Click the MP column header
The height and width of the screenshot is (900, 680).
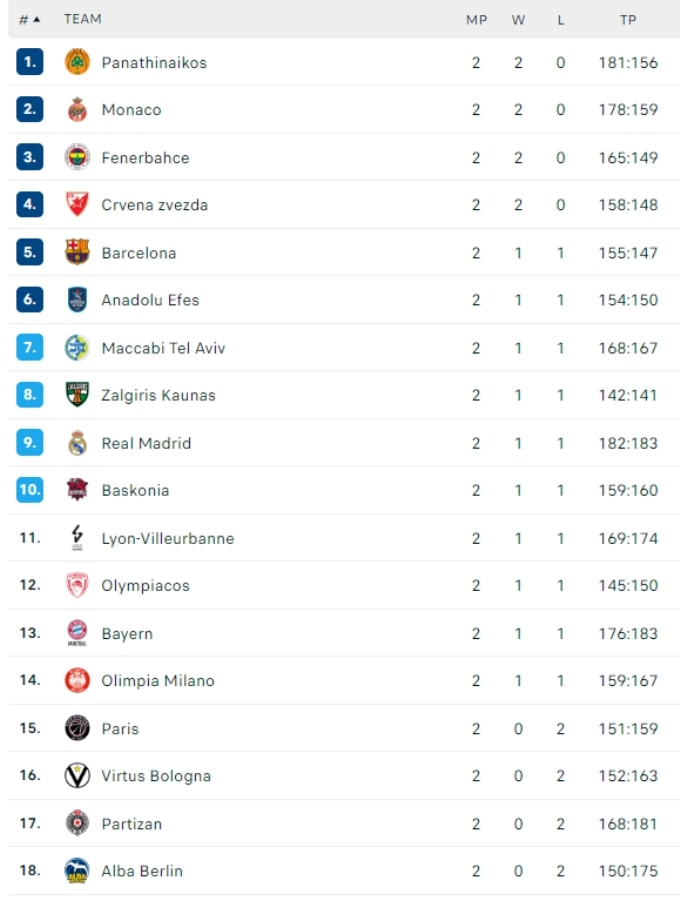click(x=476, y=19)
